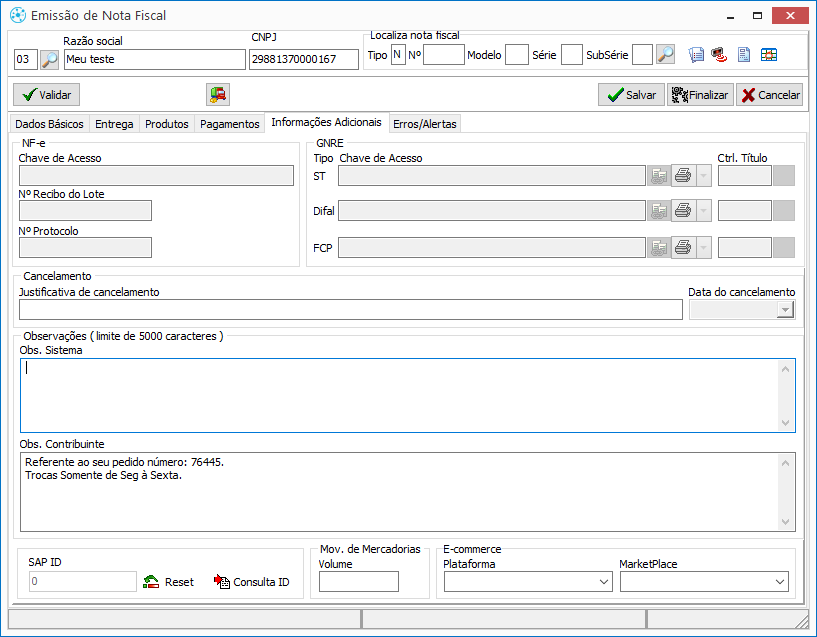Viewport: 817px width, 637px height.
Task: Click the NF-e Chave de Acesso field
Action: click(156, 176)
